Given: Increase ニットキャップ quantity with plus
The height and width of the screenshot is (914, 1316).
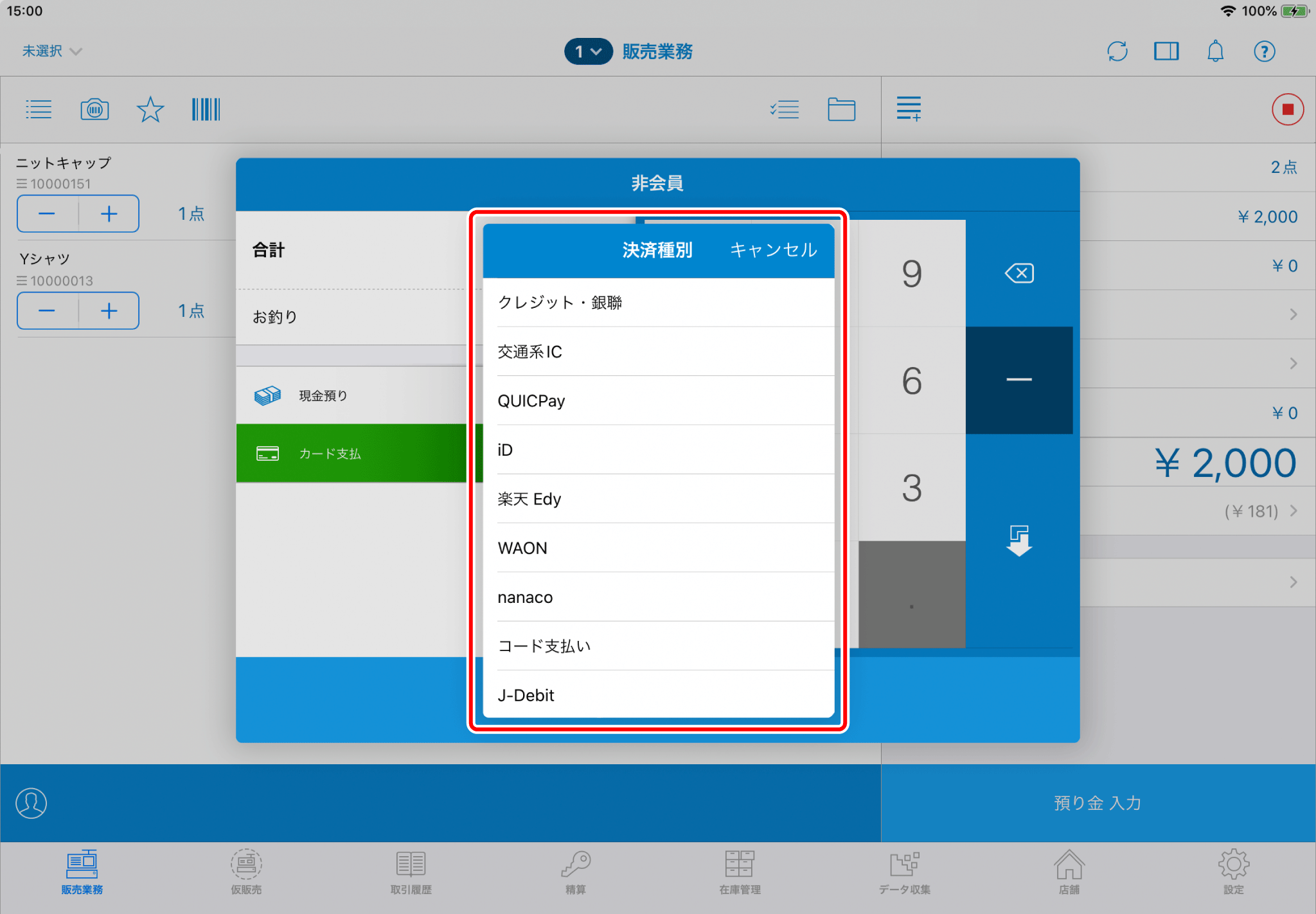Looking at the screenshot, I should point(109,214).
